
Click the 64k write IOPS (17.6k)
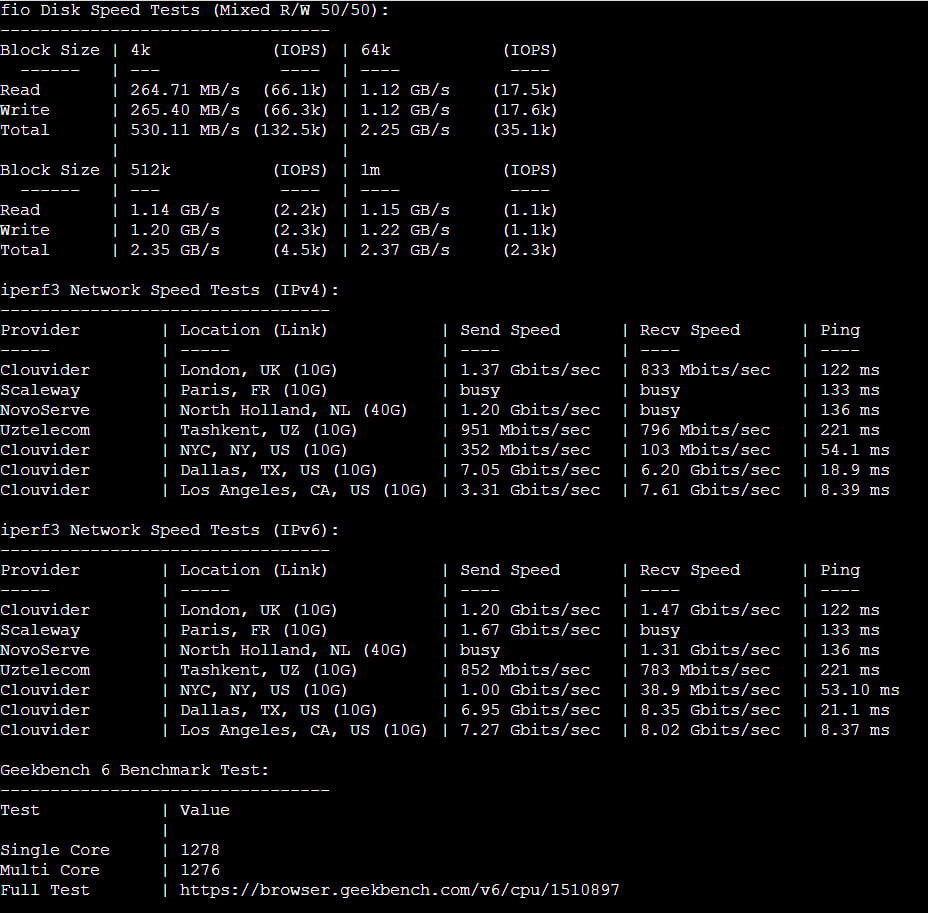[x=525, y=110]
